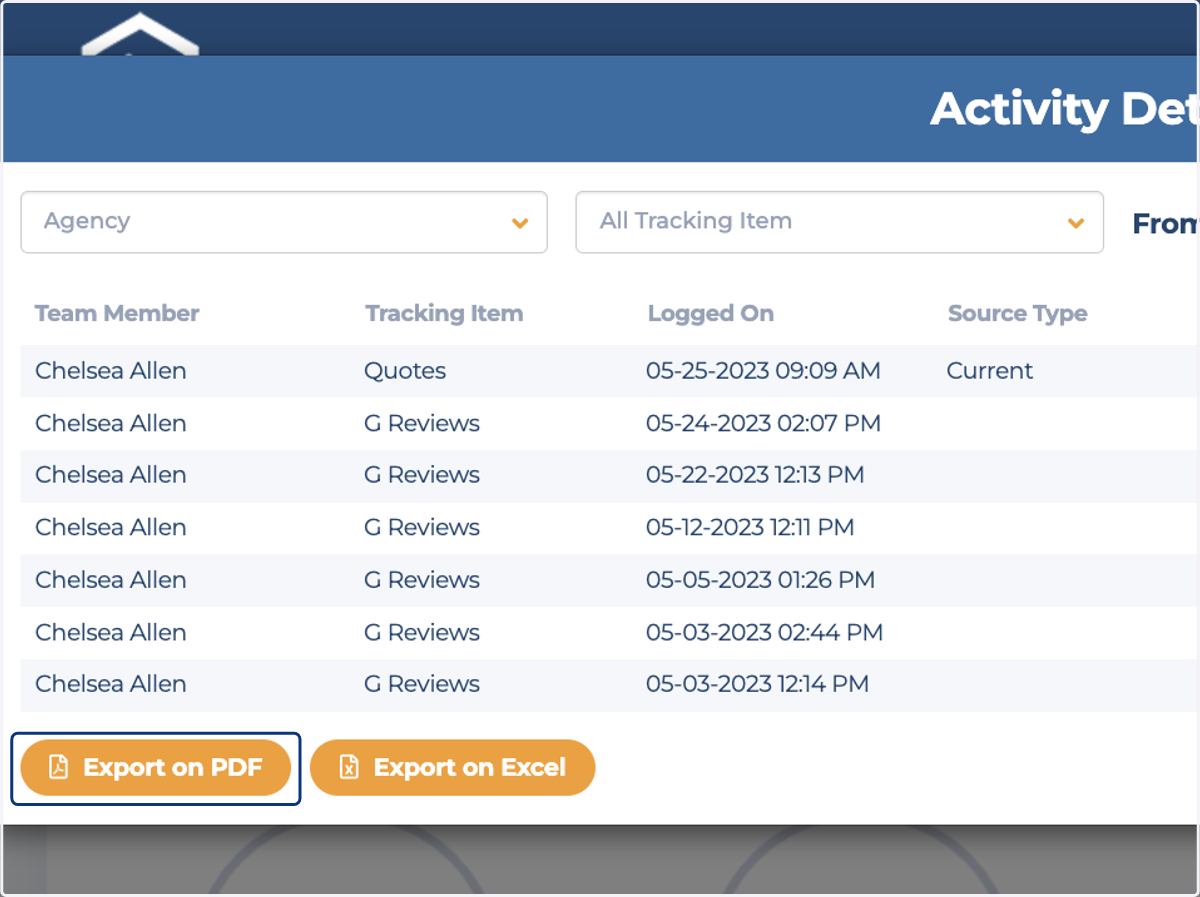Click the Current source type cell

(x=990, y=371)
